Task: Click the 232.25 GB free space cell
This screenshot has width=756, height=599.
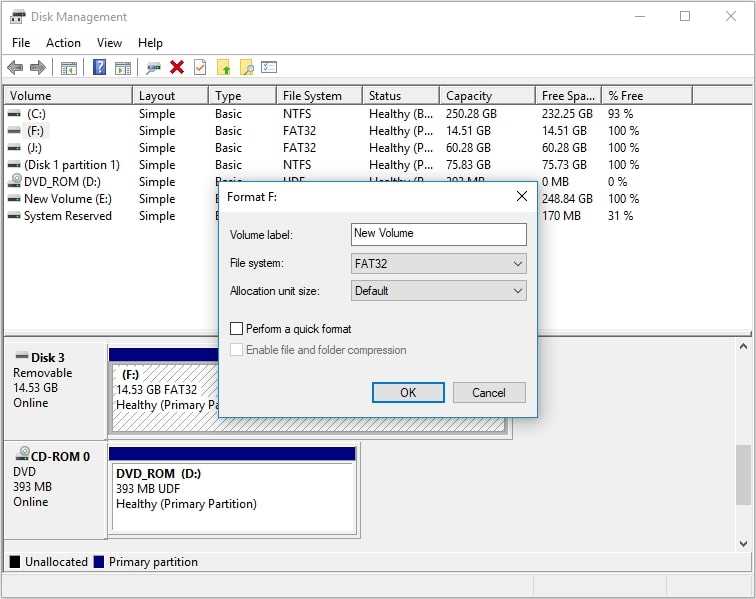Action: [567, 114]
